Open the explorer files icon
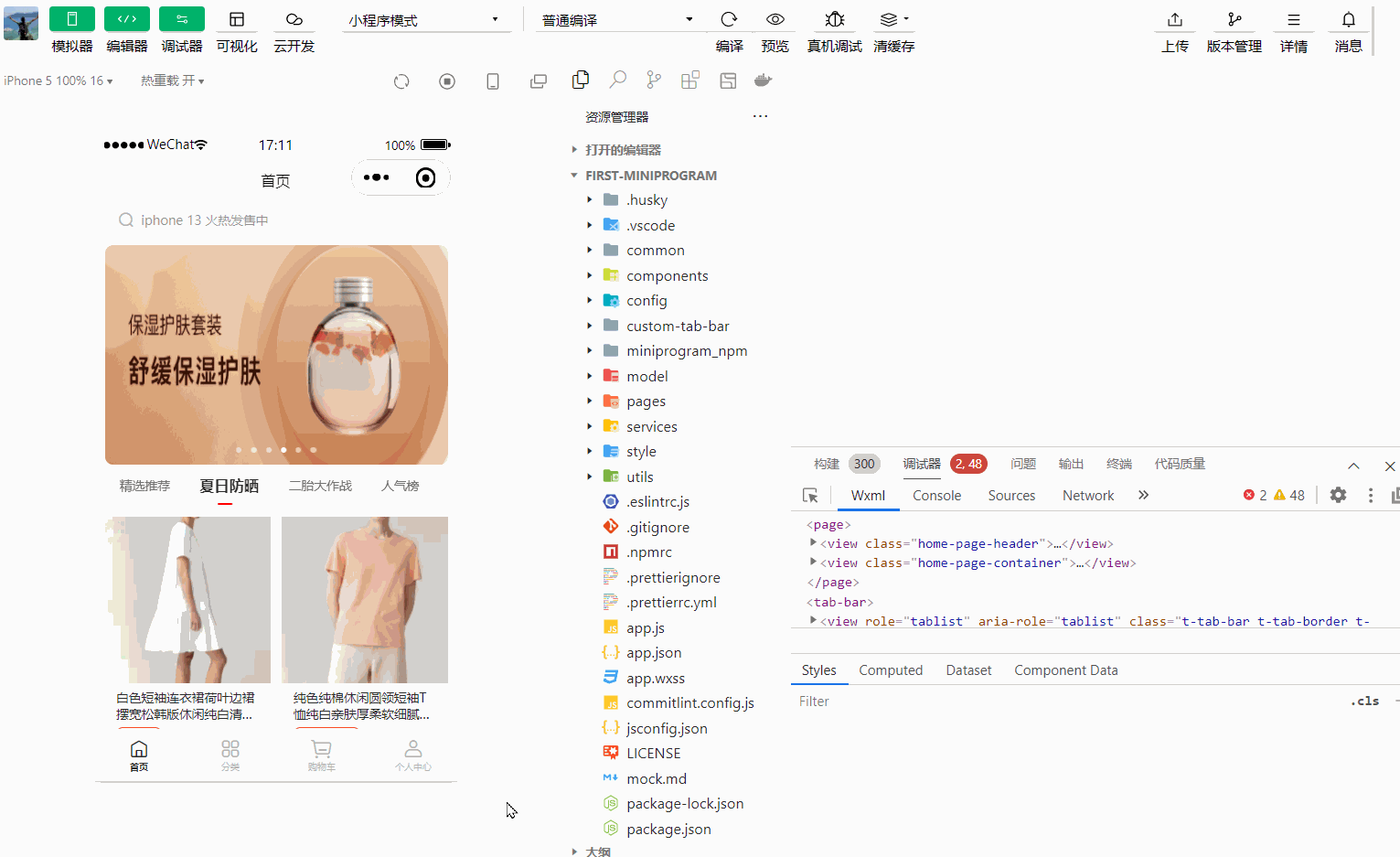The image size is (1400, 857). (581, 80)
